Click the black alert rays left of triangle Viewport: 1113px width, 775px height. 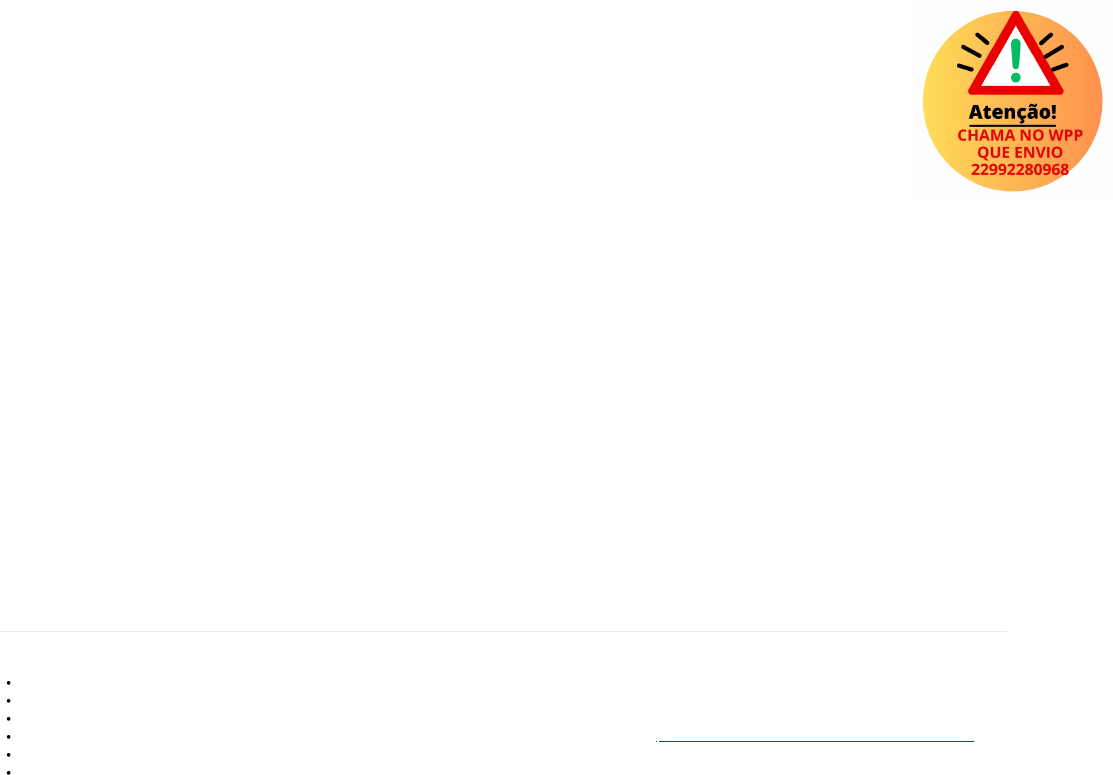pyautogui.click(x=973, y=52)
